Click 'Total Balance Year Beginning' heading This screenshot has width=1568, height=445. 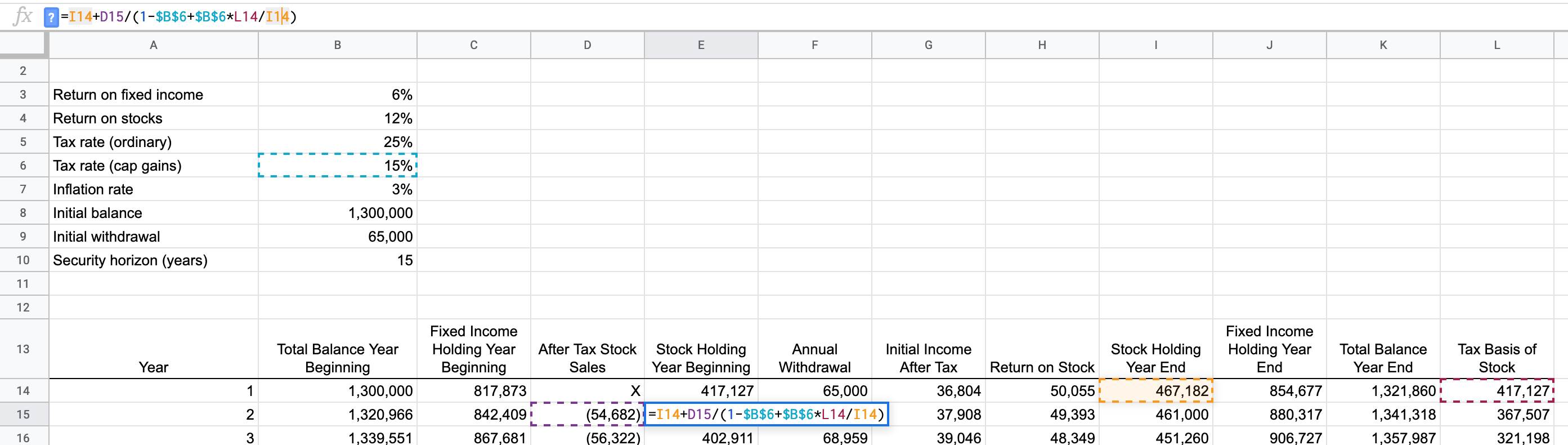tap(337, 349)
